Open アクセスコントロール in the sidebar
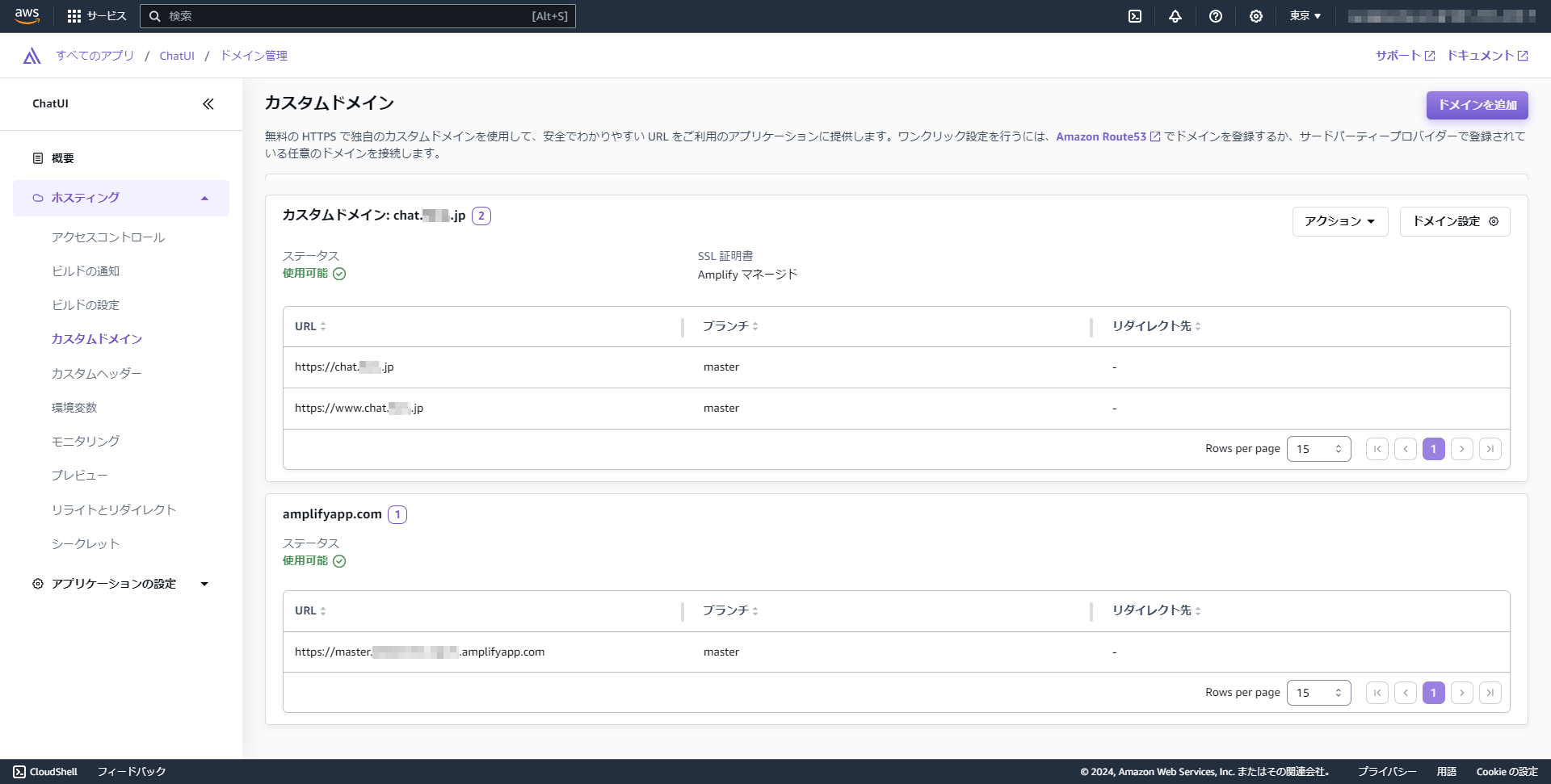The width and height of the screenshot is (1551, 784). pos(108,237)
